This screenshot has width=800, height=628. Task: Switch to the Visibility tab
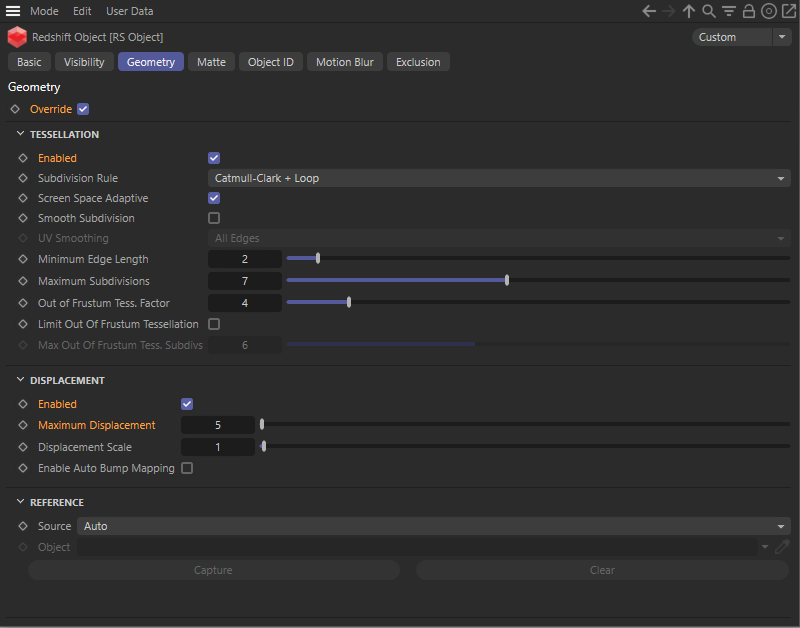pyautogui.click(x=84, y=62)
